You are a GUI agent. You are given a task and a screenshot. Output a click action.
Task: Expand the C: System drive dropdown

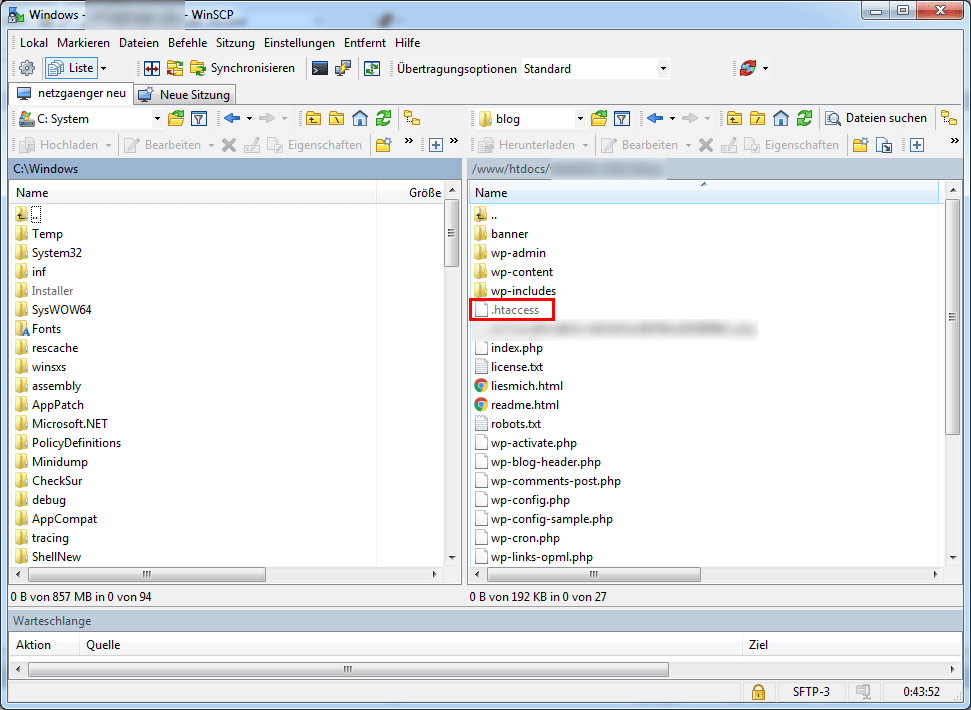tap(157, 119)
